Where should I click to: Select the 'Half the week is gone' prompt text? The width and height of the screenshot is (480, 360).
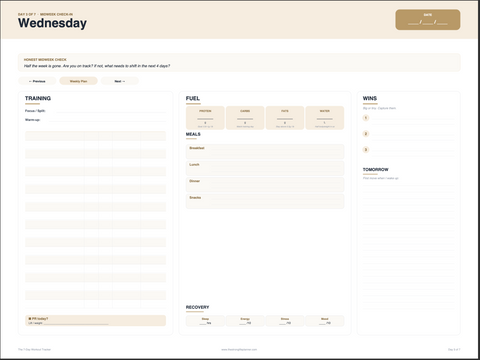tap(97, 66)
